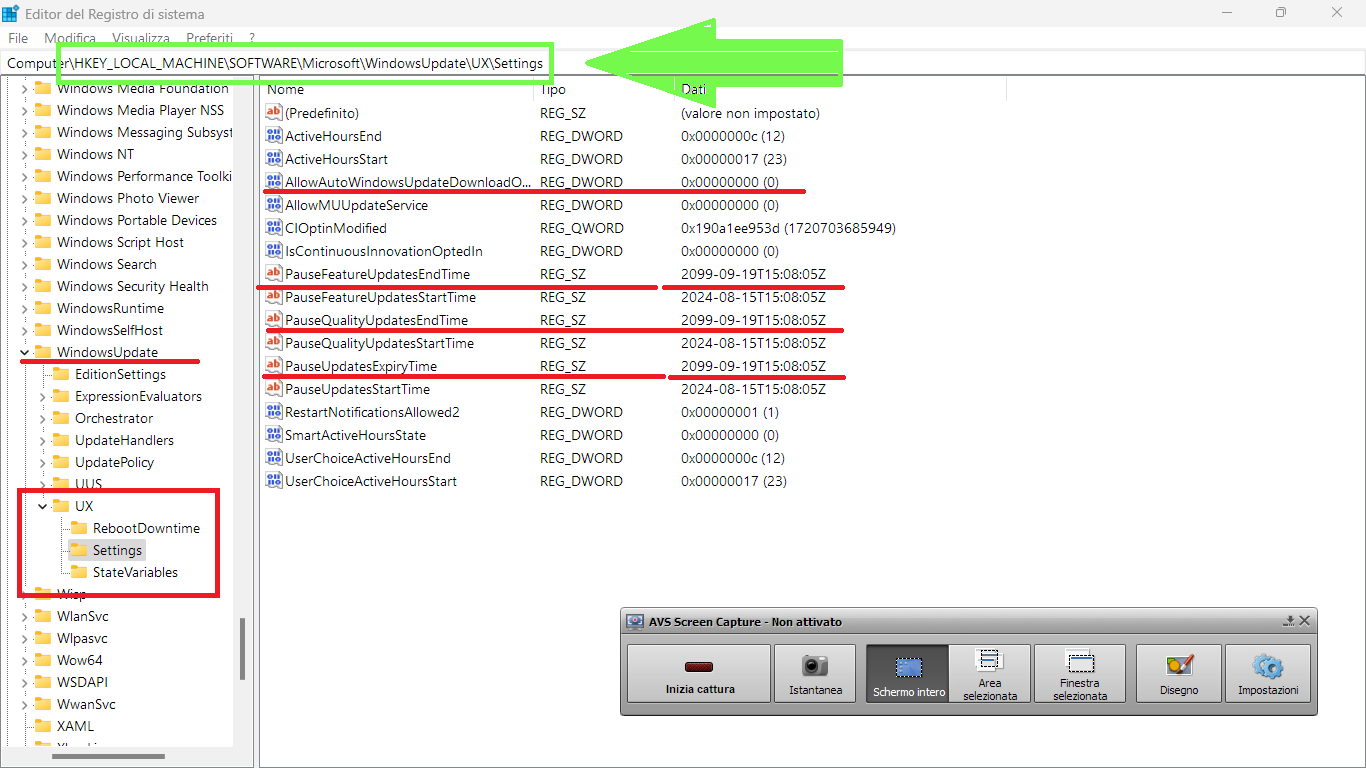Click the UserChoiceActiveHoursStart value icon

[274, 481]
